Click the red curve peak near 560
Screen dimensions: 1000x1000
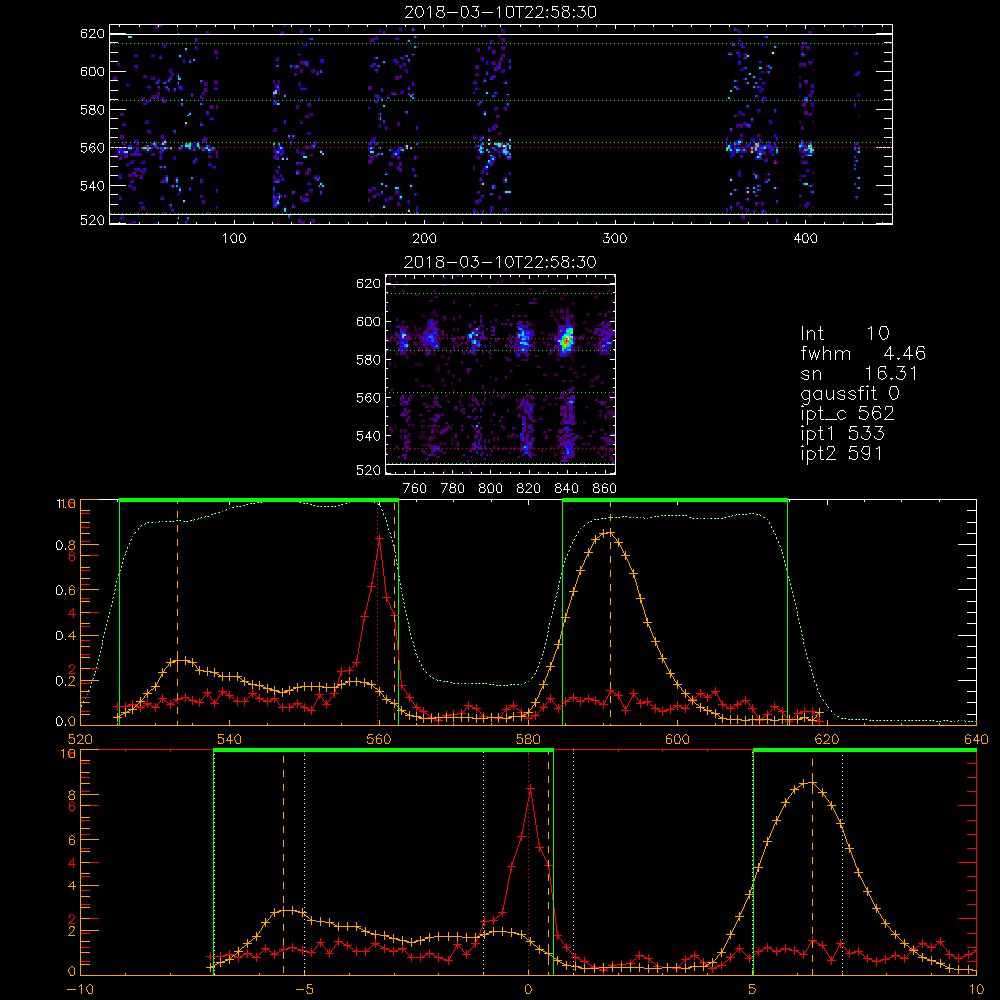(379, 538)
